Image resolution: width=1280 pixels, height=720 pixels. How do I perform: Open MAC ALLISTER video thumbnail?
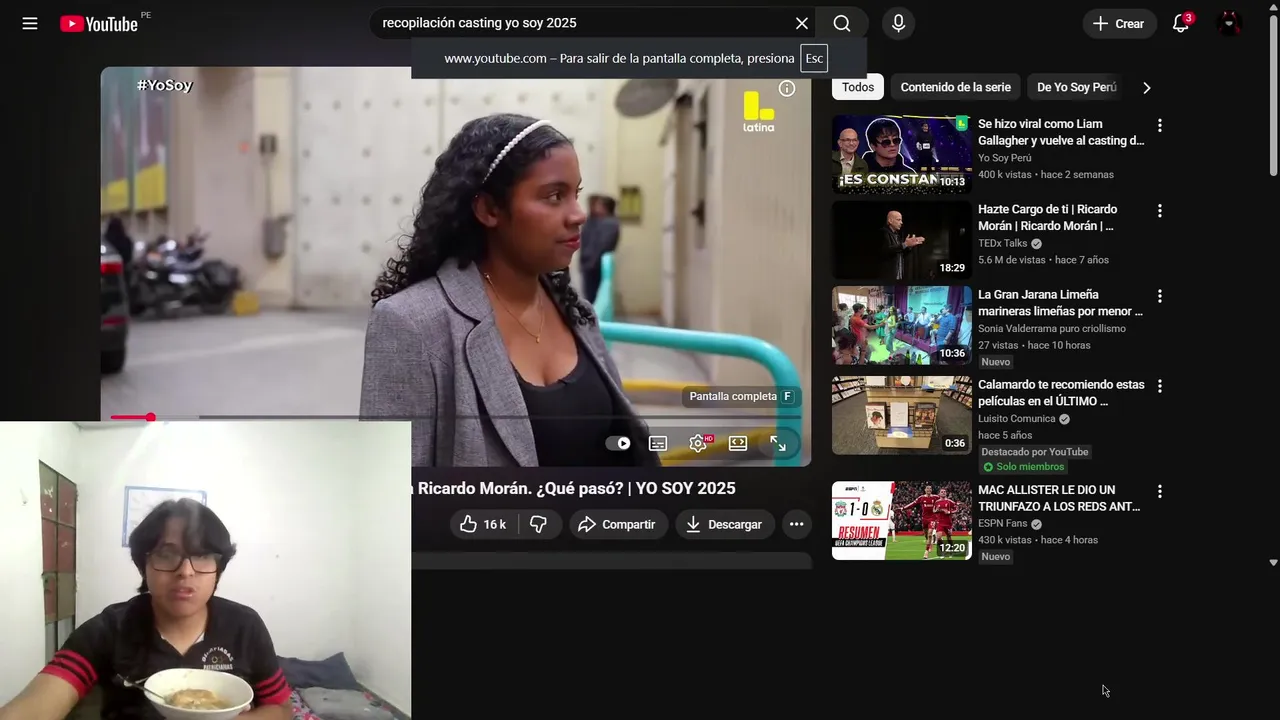[901, 520]
